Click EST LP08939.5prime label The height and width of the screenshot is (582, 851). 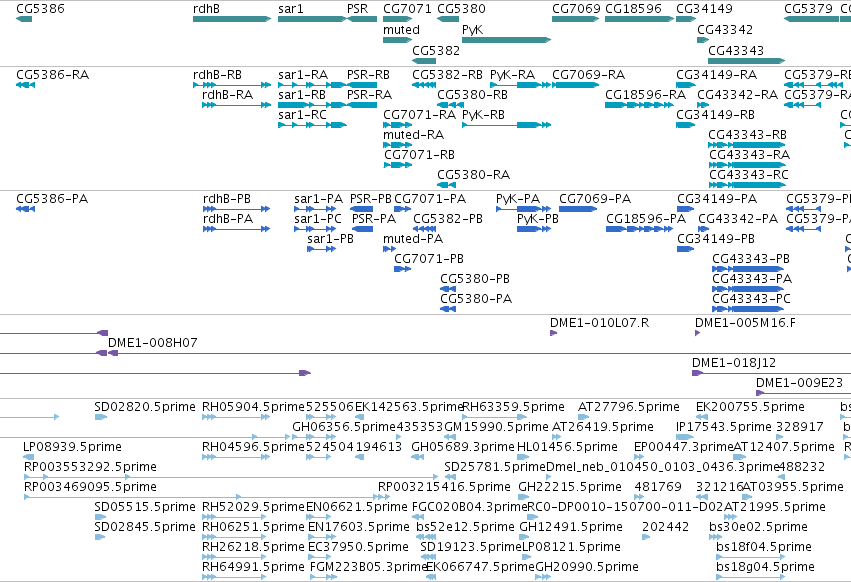pos(72,447)
